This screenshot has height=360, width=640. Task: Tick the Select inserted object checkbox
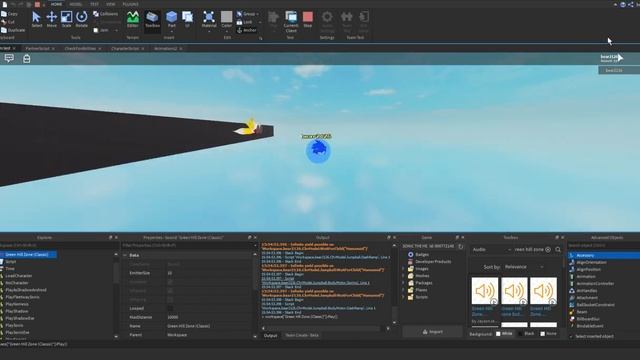click(x=571, y=337)
